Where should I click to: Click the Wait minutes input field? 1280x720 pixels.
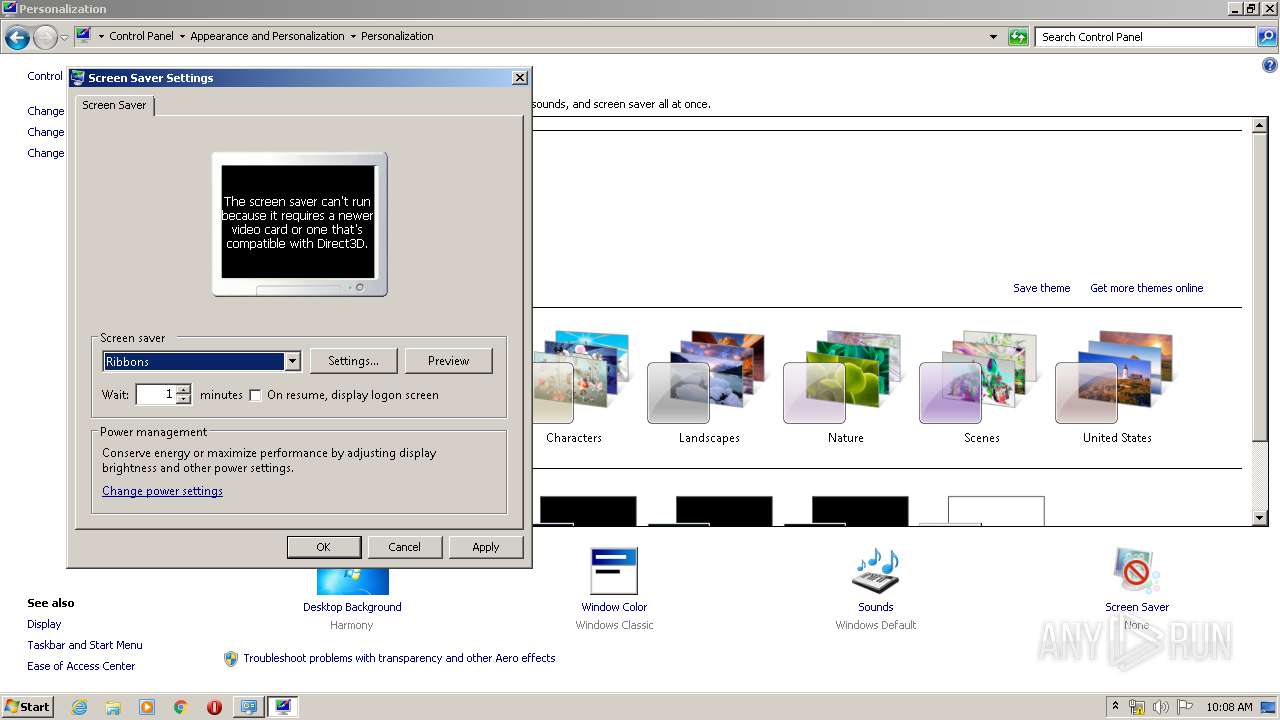[156, 394]
